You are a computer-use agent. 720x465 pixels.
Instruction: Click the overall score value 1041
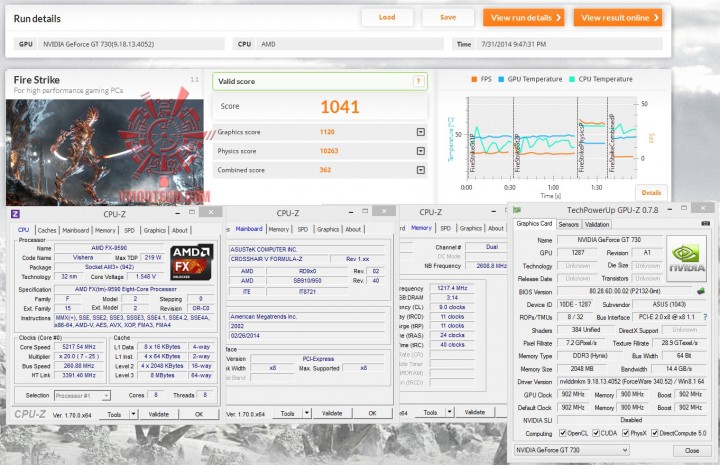point(340,107)
